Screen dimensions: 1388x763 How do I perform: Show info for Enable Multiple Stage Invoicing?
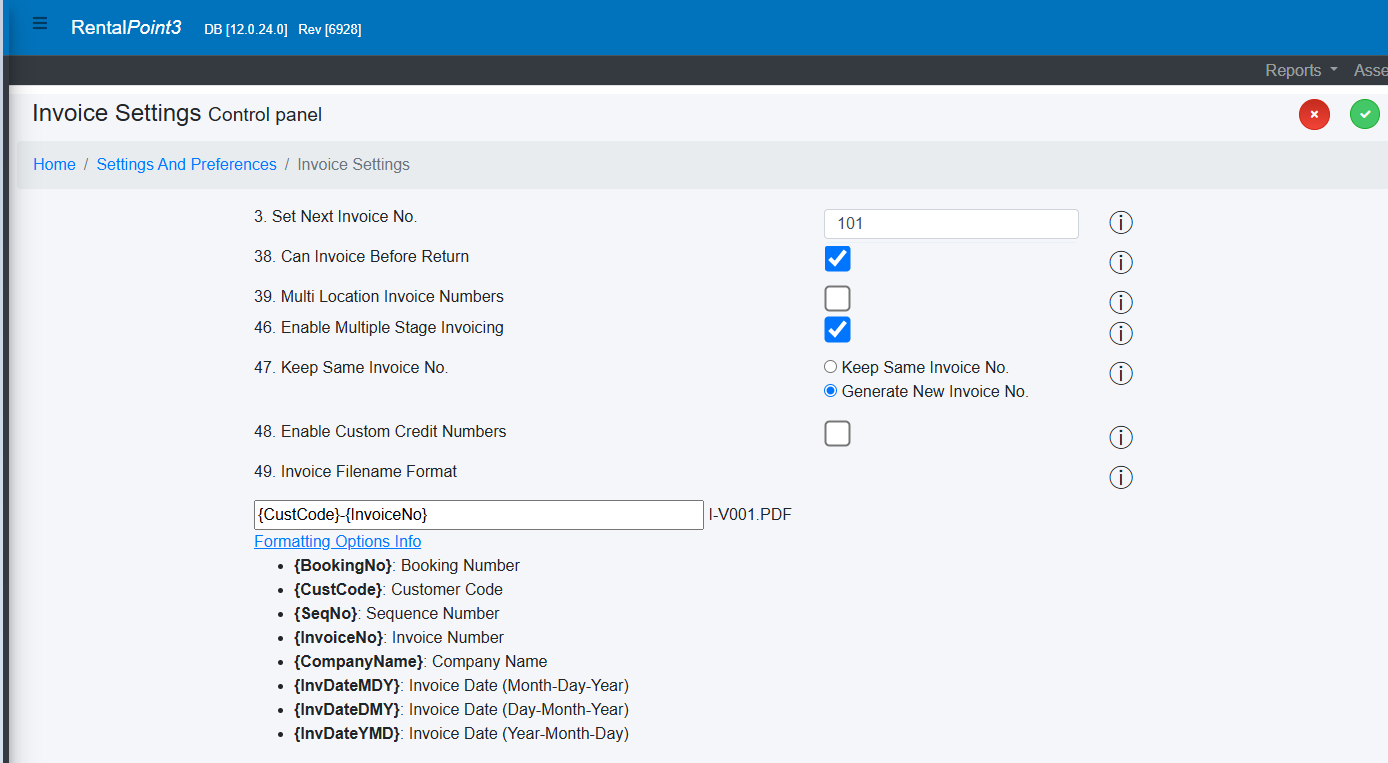click(x=1121, y=333)
